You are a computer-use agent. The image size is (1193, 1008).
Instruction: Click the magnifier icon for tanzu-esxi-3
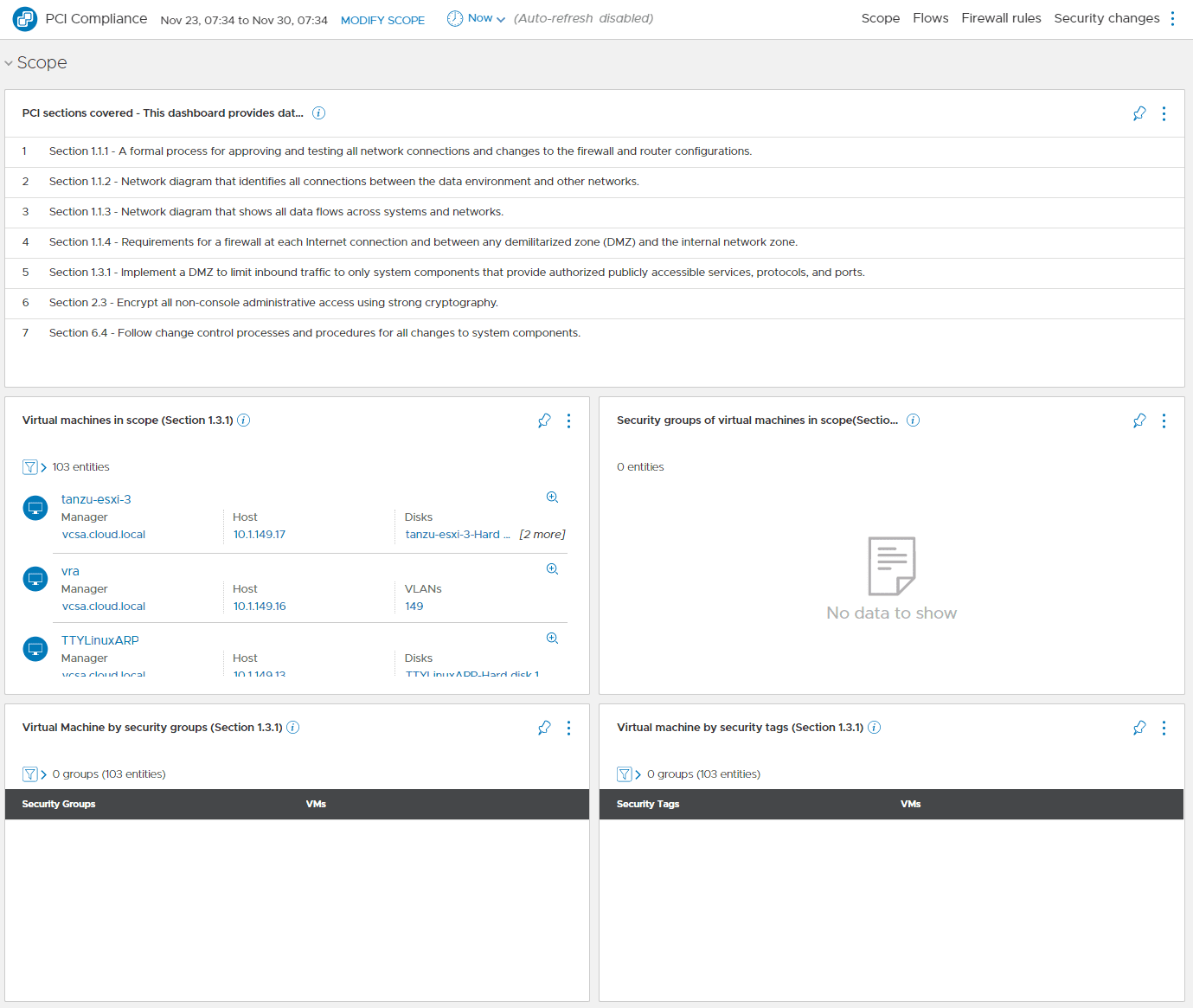(552, 498)
